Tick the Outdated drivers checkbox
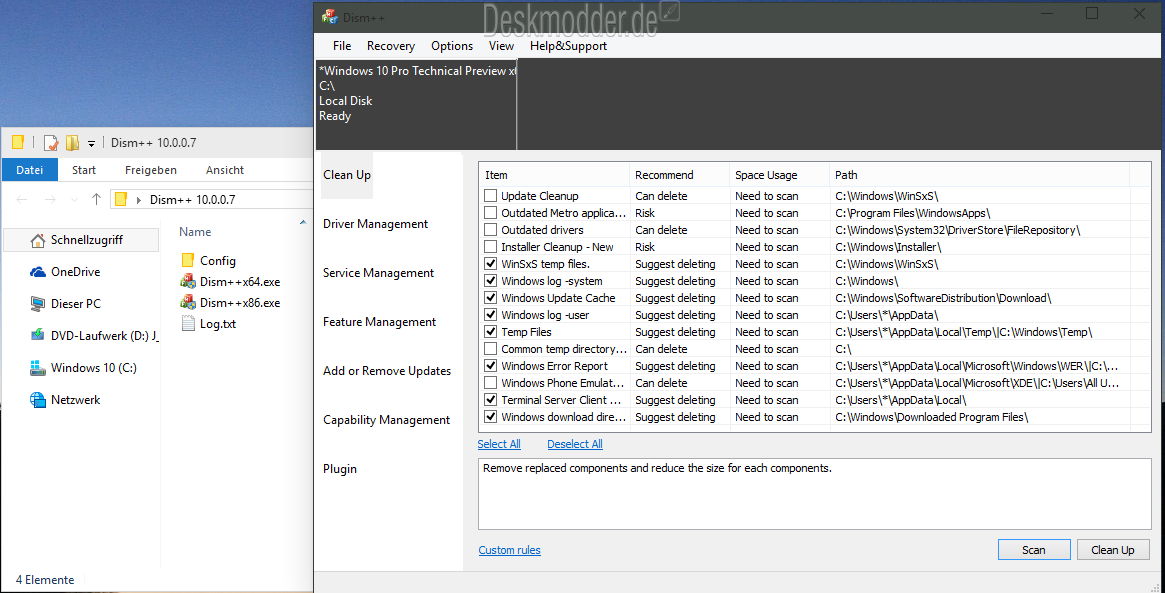Image resolution: width=1165 pixels, height=593 pixels. pyautogui.click(x=490, y=230)
